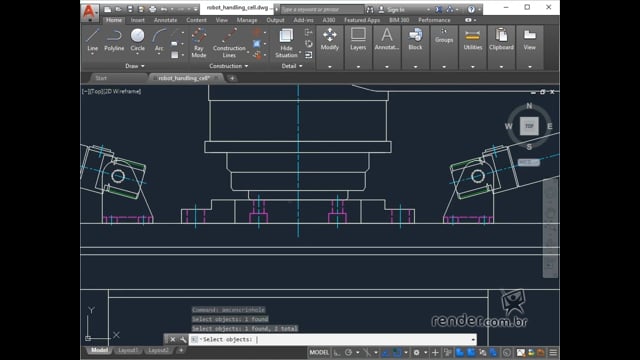Select the Circle tool

pyautogui.click(x=138, y=40)
